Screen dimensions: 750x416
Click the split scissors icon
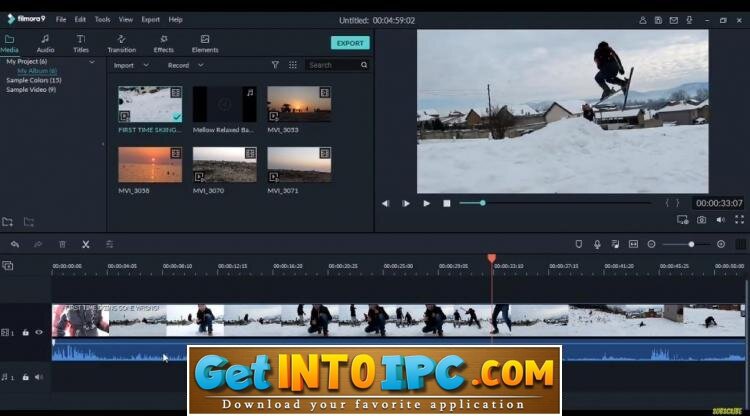click(86, 244)
